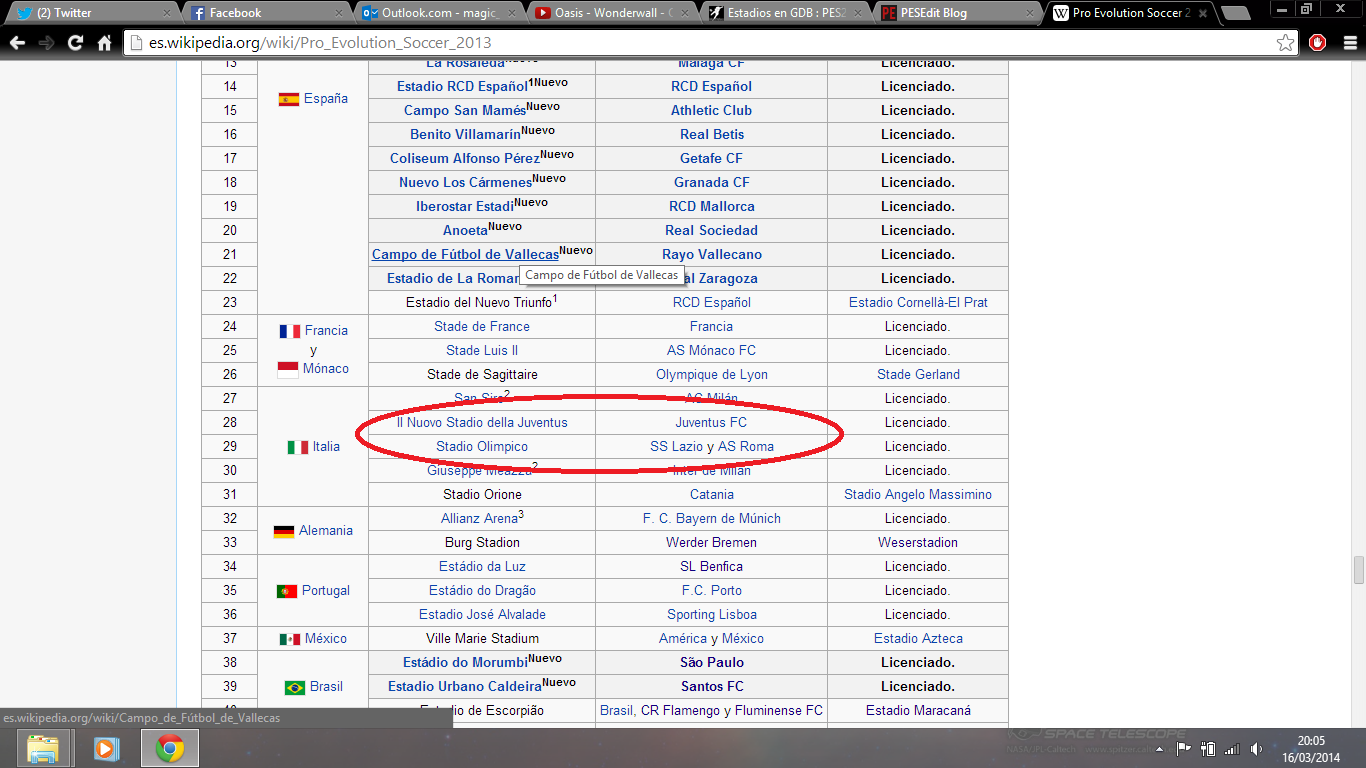This screenshot has width=1366, height=768.
Task: Open File Explorer from the taskbar
Action: click(43, 748)
